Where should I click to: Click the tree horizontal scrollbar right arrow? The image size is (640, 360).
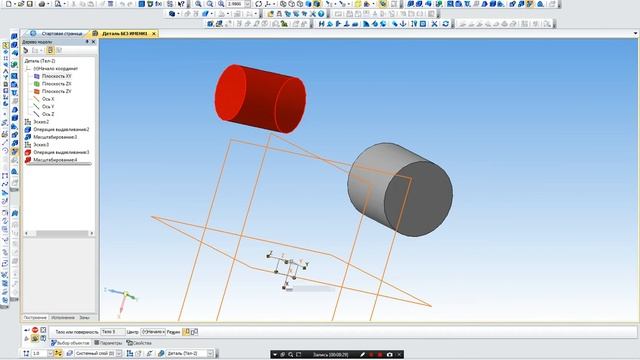coord(91,233)
